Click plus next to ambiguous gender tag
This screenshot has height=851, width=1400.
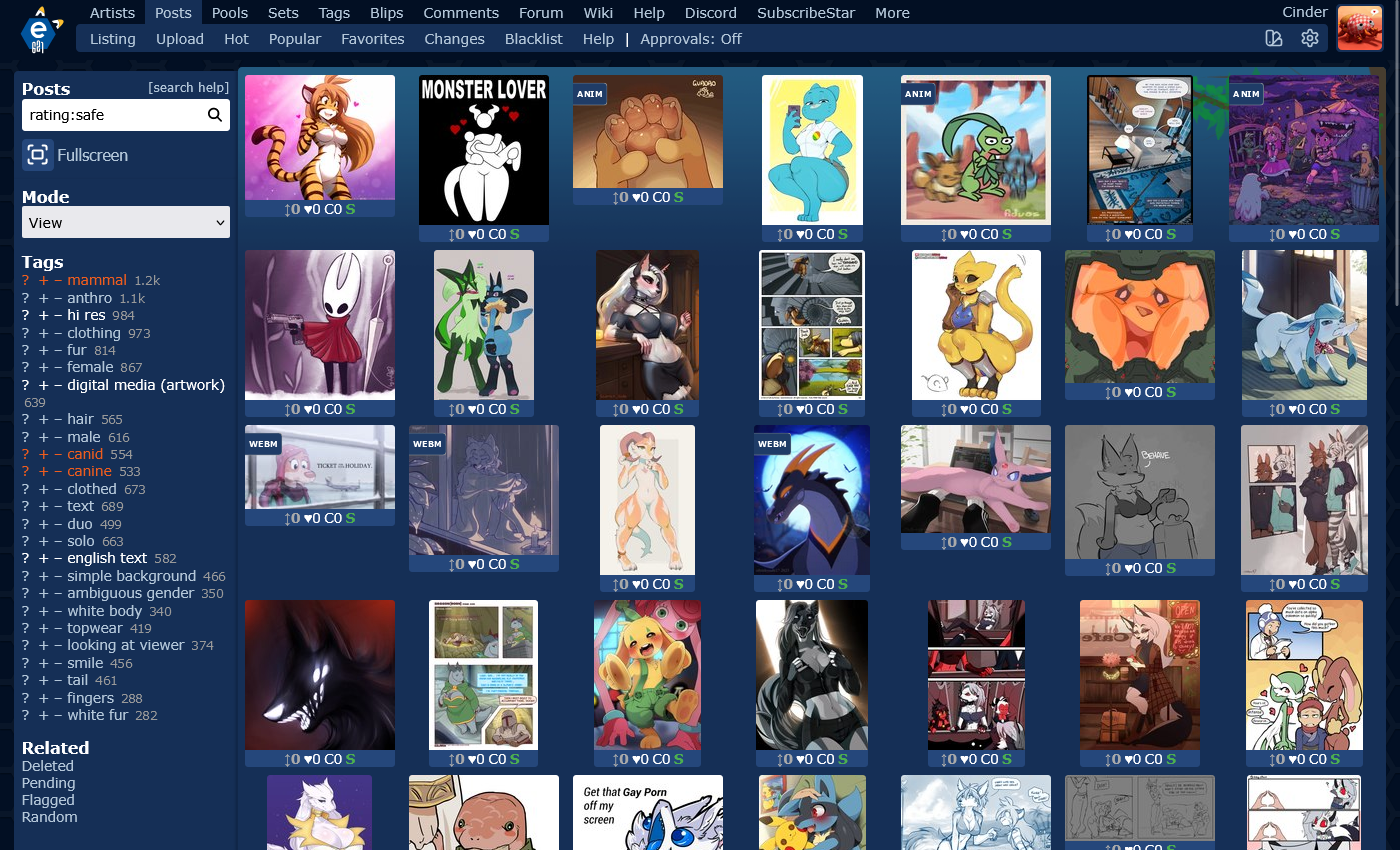tap(43, 593)
